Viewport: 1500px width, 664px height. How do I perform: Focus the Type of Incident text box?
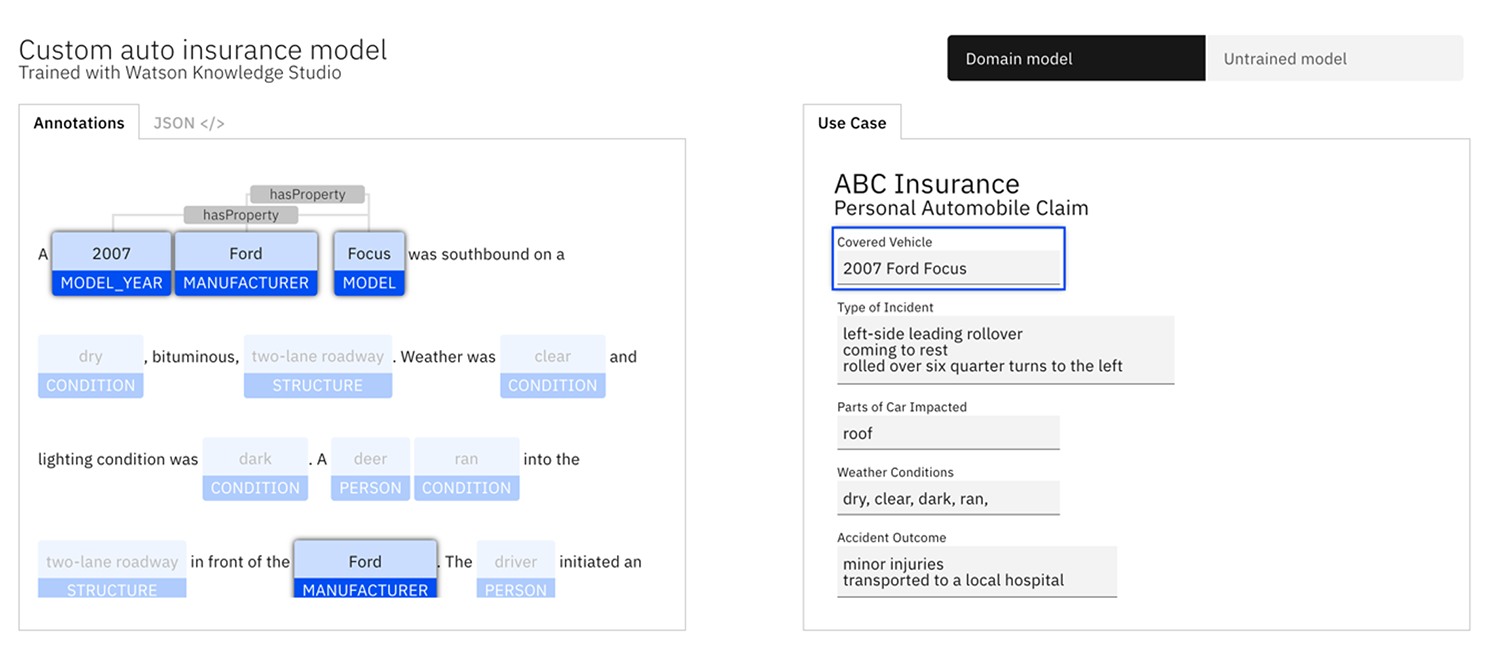[1004, 350]
